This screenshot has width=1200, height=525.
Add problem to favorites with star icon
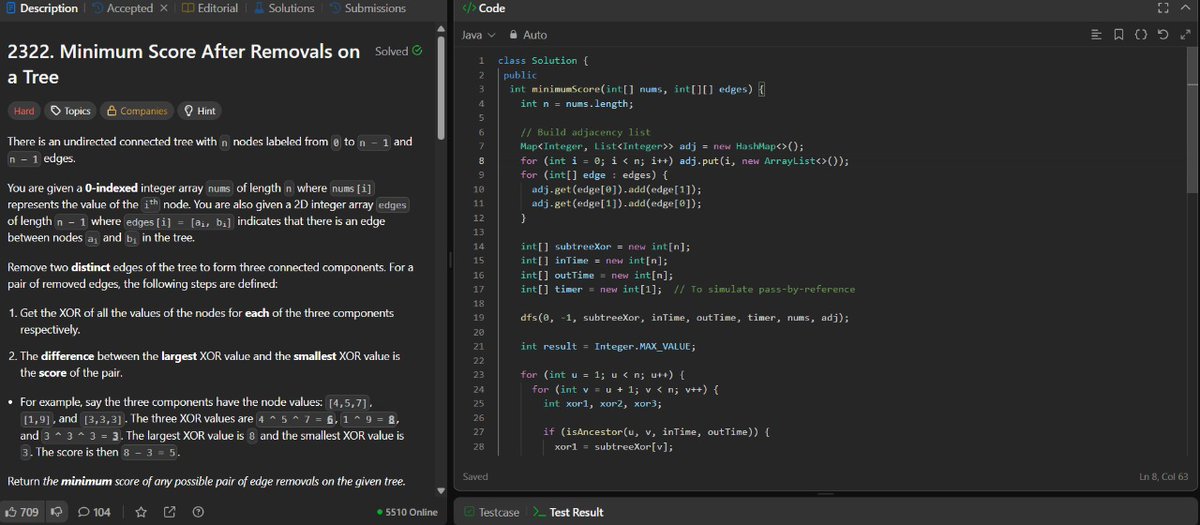[141, 512]
